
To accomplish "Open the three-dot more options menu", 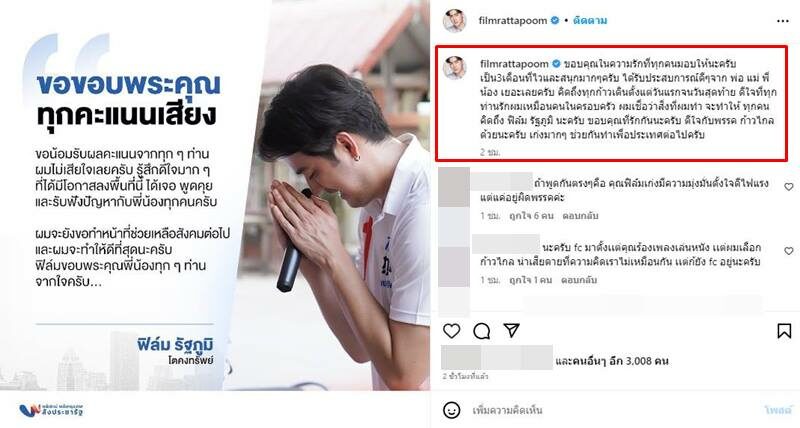I will tap(783, 21).
